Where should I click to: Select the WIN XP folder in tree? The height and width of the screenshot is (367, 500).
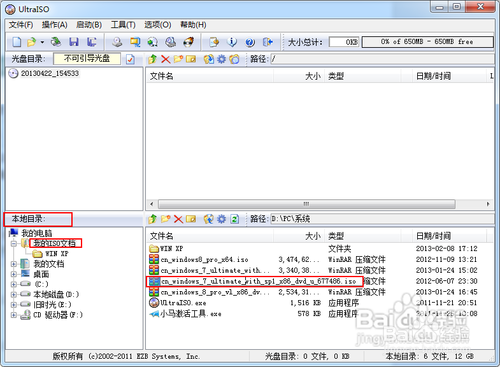coord(57,254)
